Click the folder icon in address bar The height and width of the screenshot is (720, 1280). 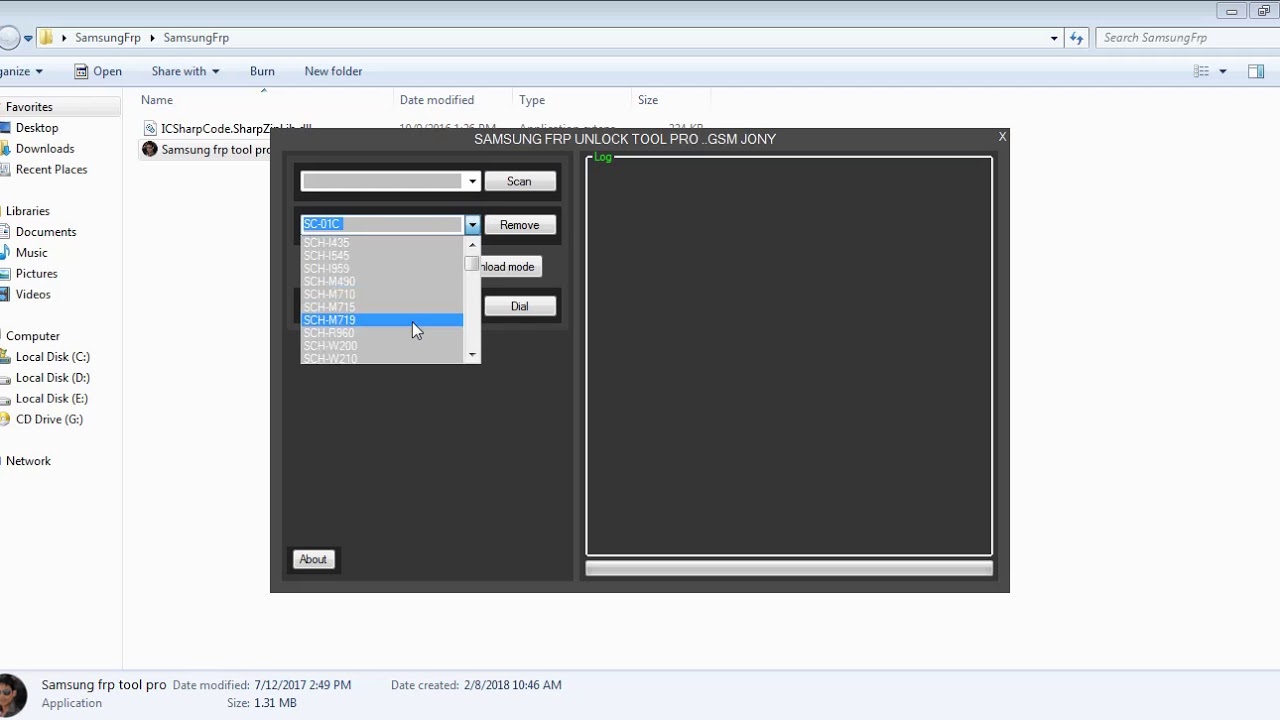click(x=46, y=37)
